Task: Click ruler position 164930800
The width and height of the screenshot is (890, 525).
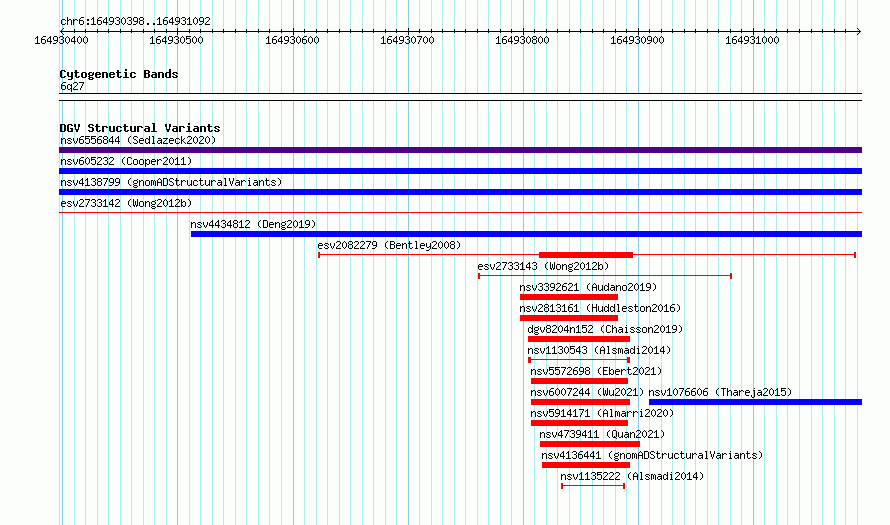Action: 522,40
